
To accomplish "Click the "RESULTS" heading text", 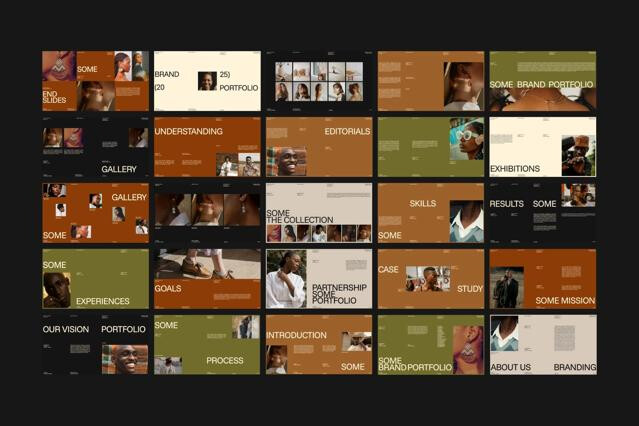I will click(x=507, y=203).
